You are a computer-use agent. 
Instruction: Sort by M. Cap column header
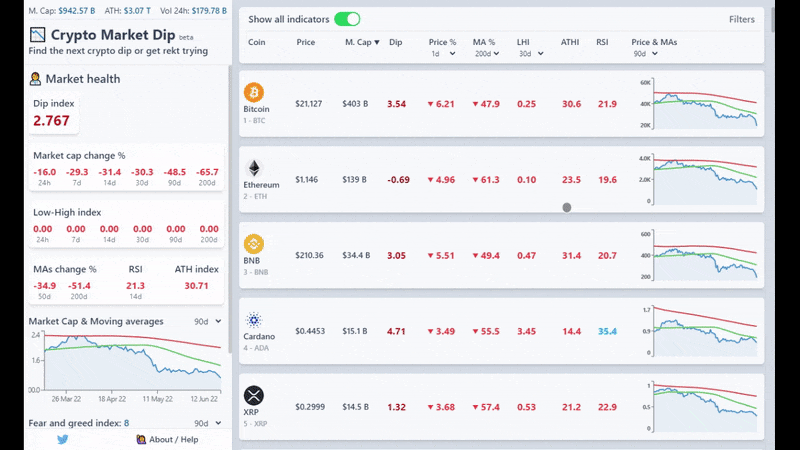362,42
